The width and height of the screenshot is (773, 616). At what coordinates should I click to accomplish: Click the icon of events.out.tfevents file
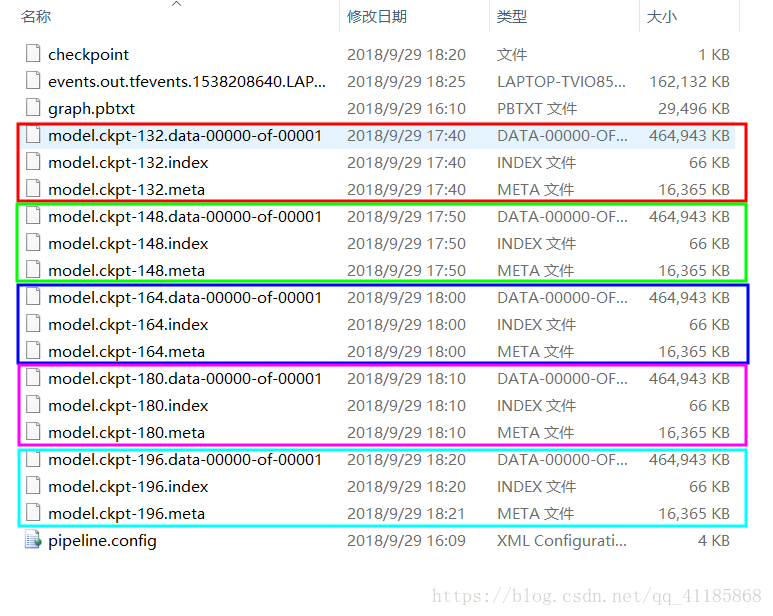(x=33, y=80)
